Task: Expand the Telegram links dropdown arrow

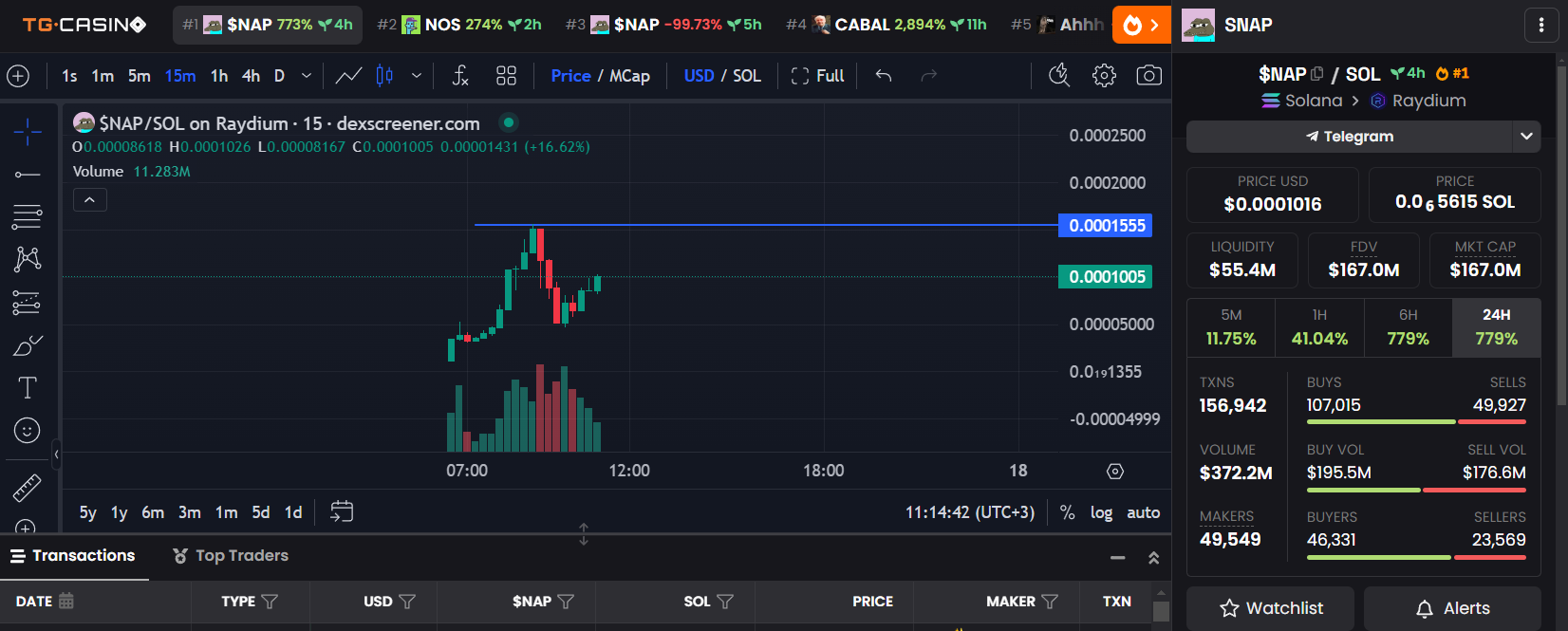Action: pyautogui.click(x=1526, y=137)
